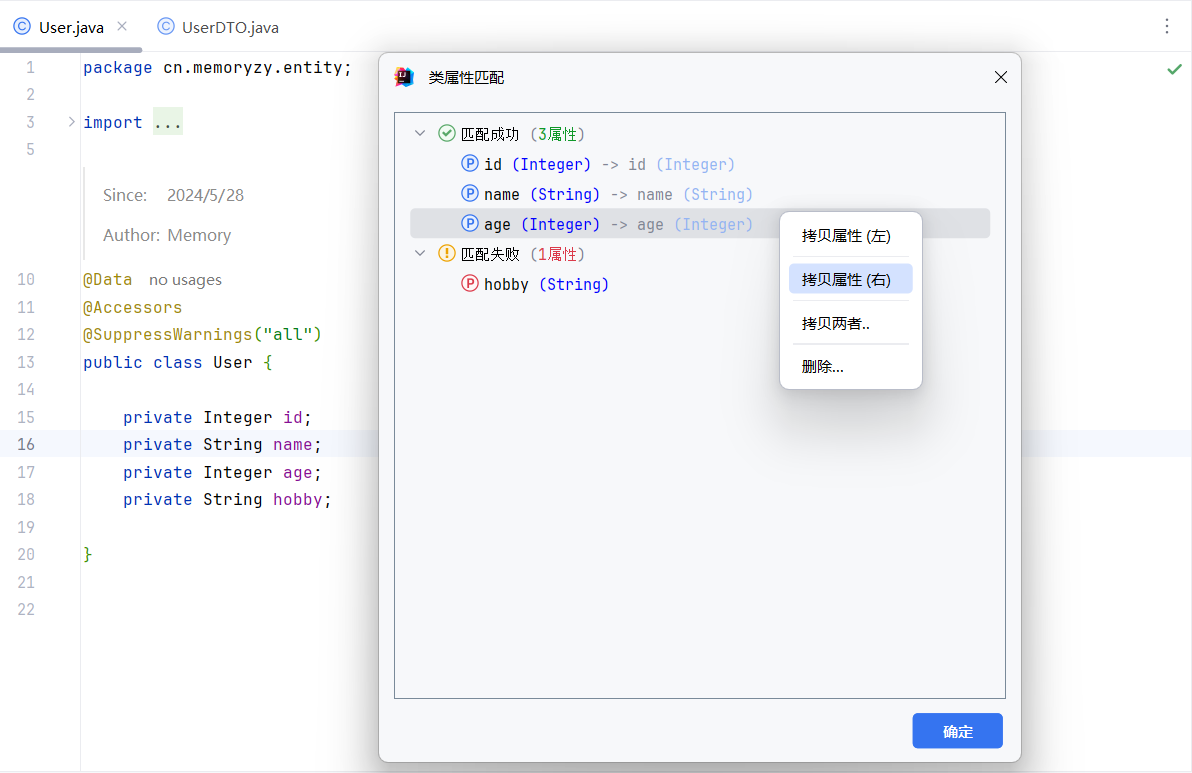Choose 拷贝属性 (左) from context menu

846,236
